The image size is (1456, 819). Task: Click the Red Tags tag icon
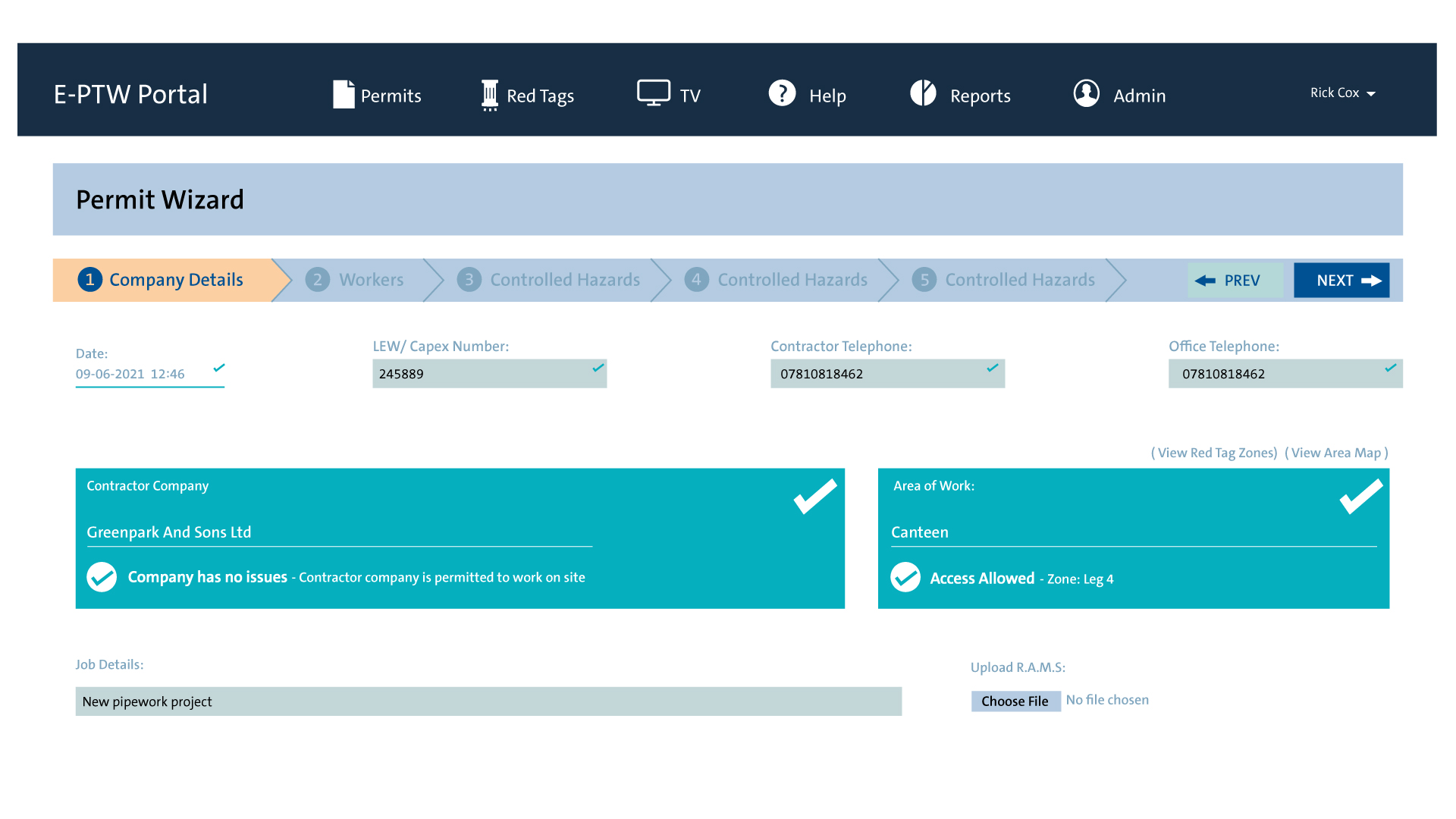490,96
